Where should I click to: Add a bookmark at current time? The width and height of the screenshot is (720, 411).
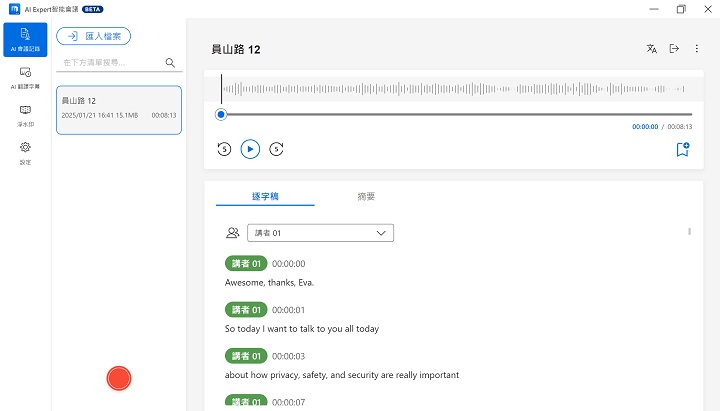(683, 149)
